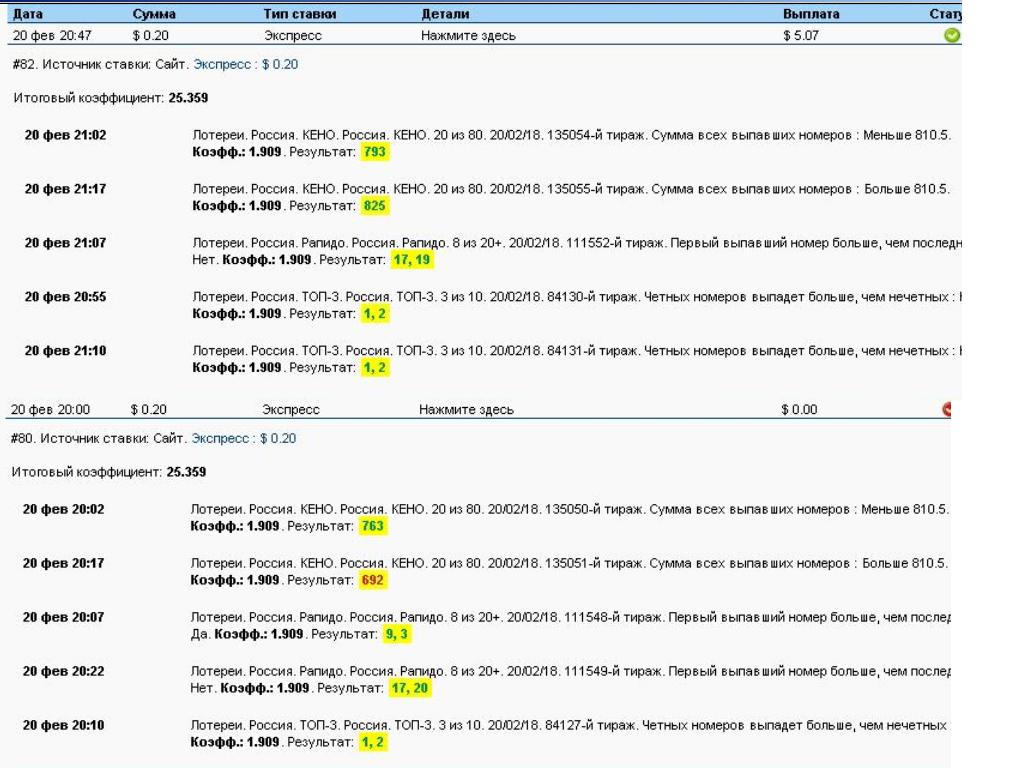Click time entry '20 фев 20:22'
This screenshot has width=1024, height=768.
pos(63,671)
